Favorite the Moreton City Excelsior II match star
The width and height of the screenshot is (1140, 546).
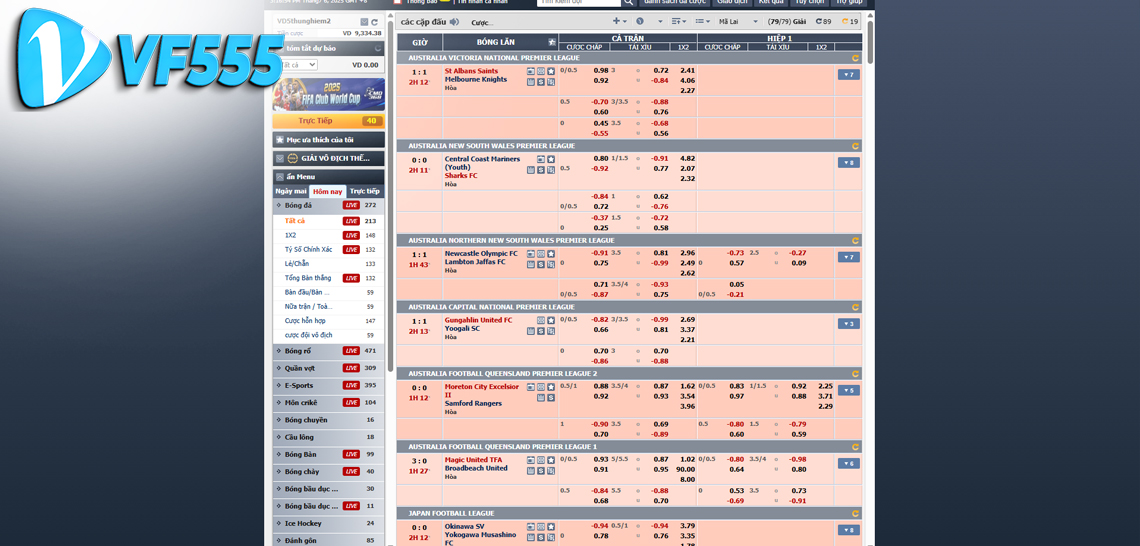tap(551, 387)
